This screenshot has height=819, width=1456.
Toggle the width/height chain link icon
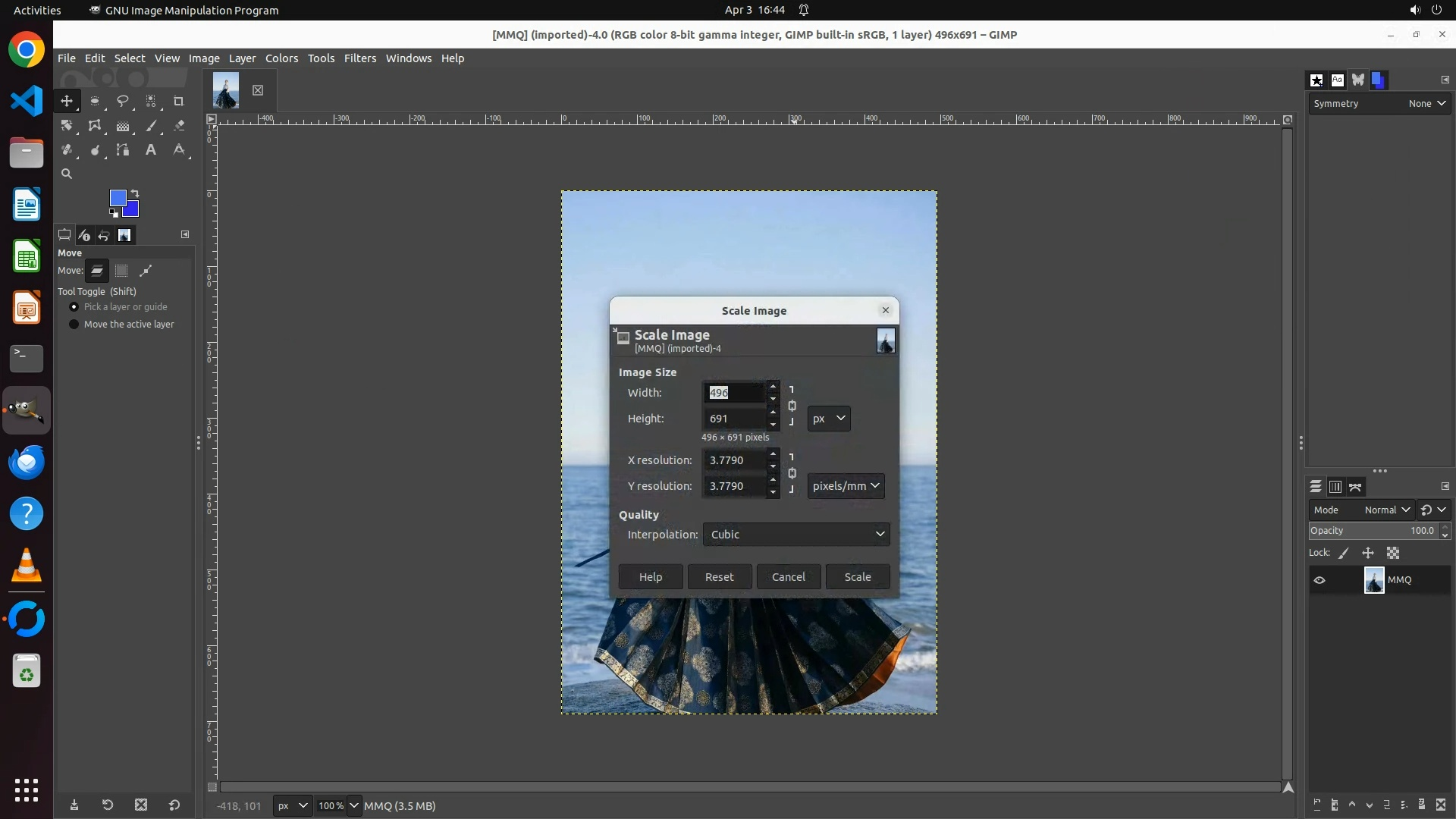pyautogui.click(x=792, y=406)
